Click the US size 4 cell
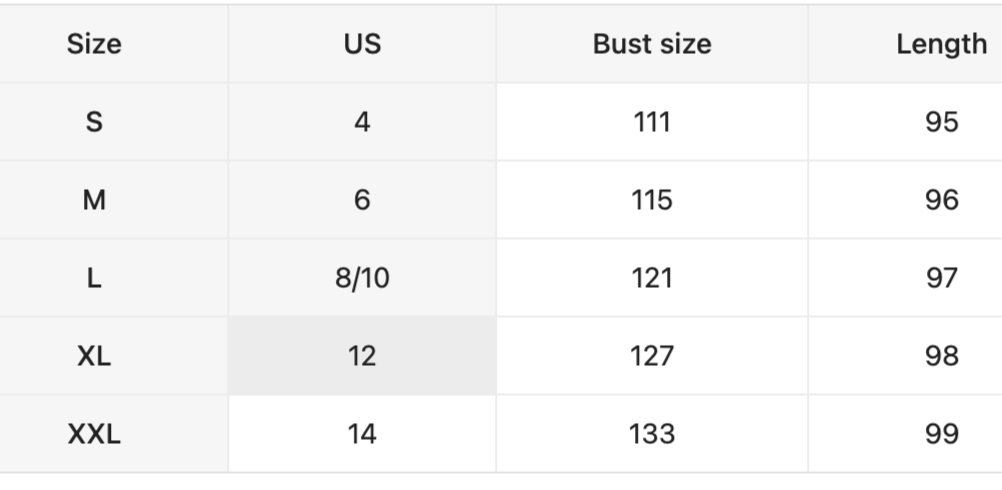 pos(361,122)
